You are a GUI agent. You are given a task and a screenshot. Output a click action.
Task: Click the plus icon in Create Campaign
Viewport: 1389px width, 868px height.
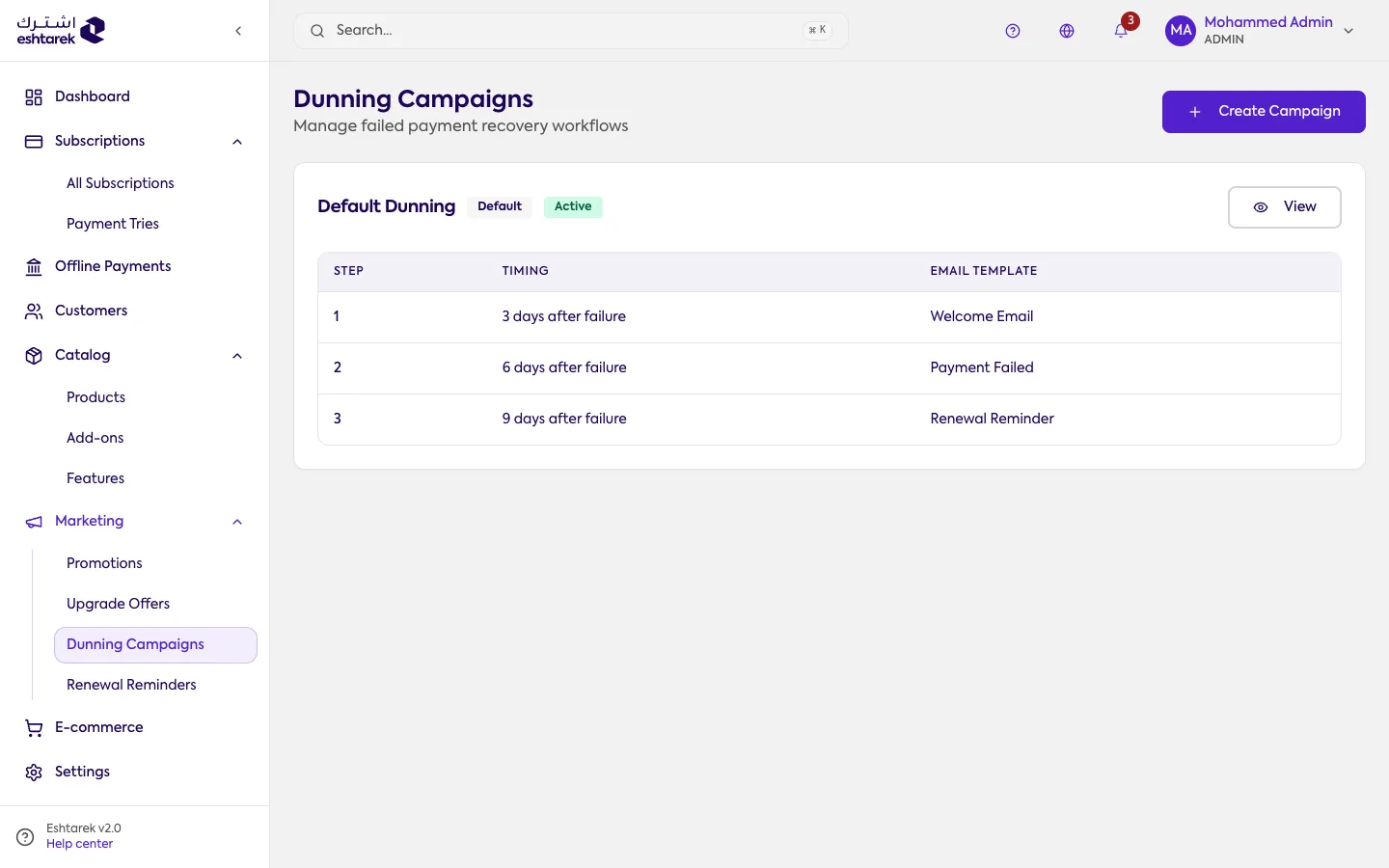pos(1194,112)
